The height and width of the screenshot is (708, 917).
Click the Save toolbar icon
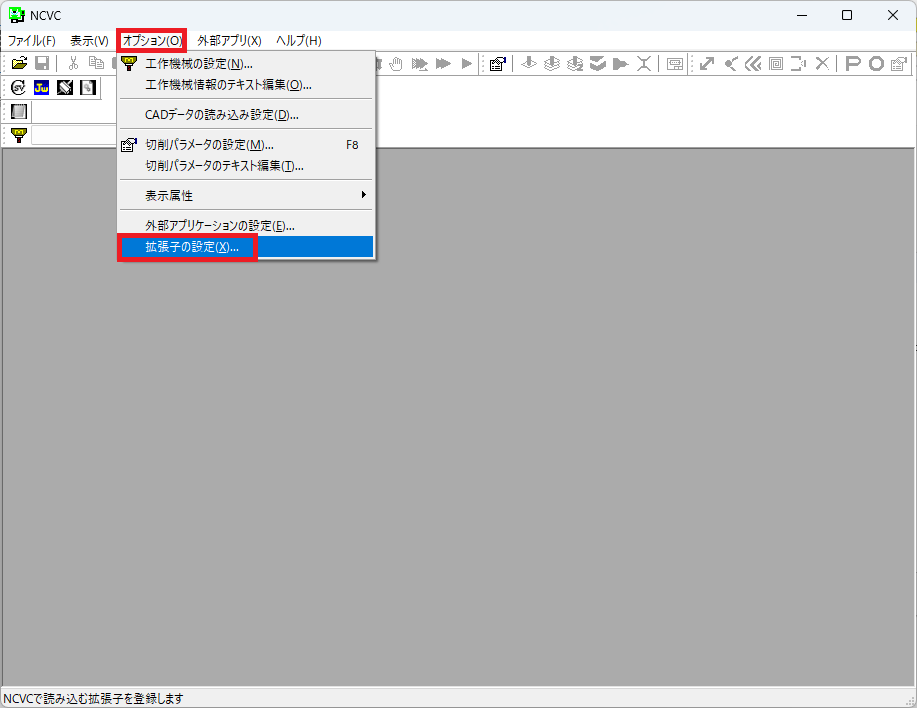42,63
